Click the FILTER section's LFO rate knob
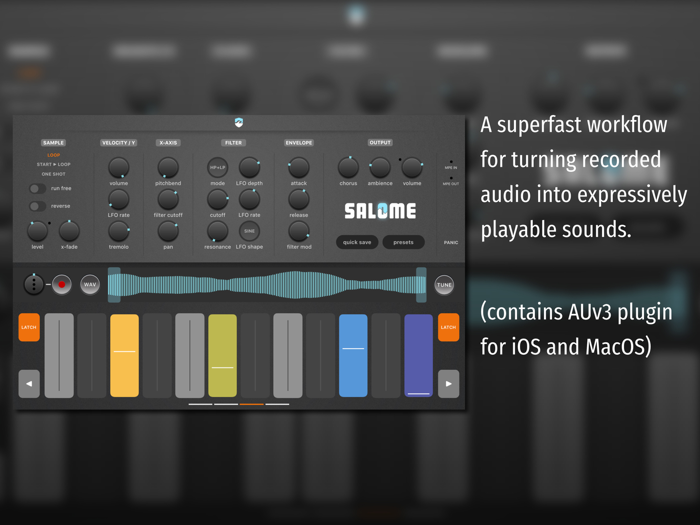The image size is (700, 525). pyautogui.click(x=249, y=199)
